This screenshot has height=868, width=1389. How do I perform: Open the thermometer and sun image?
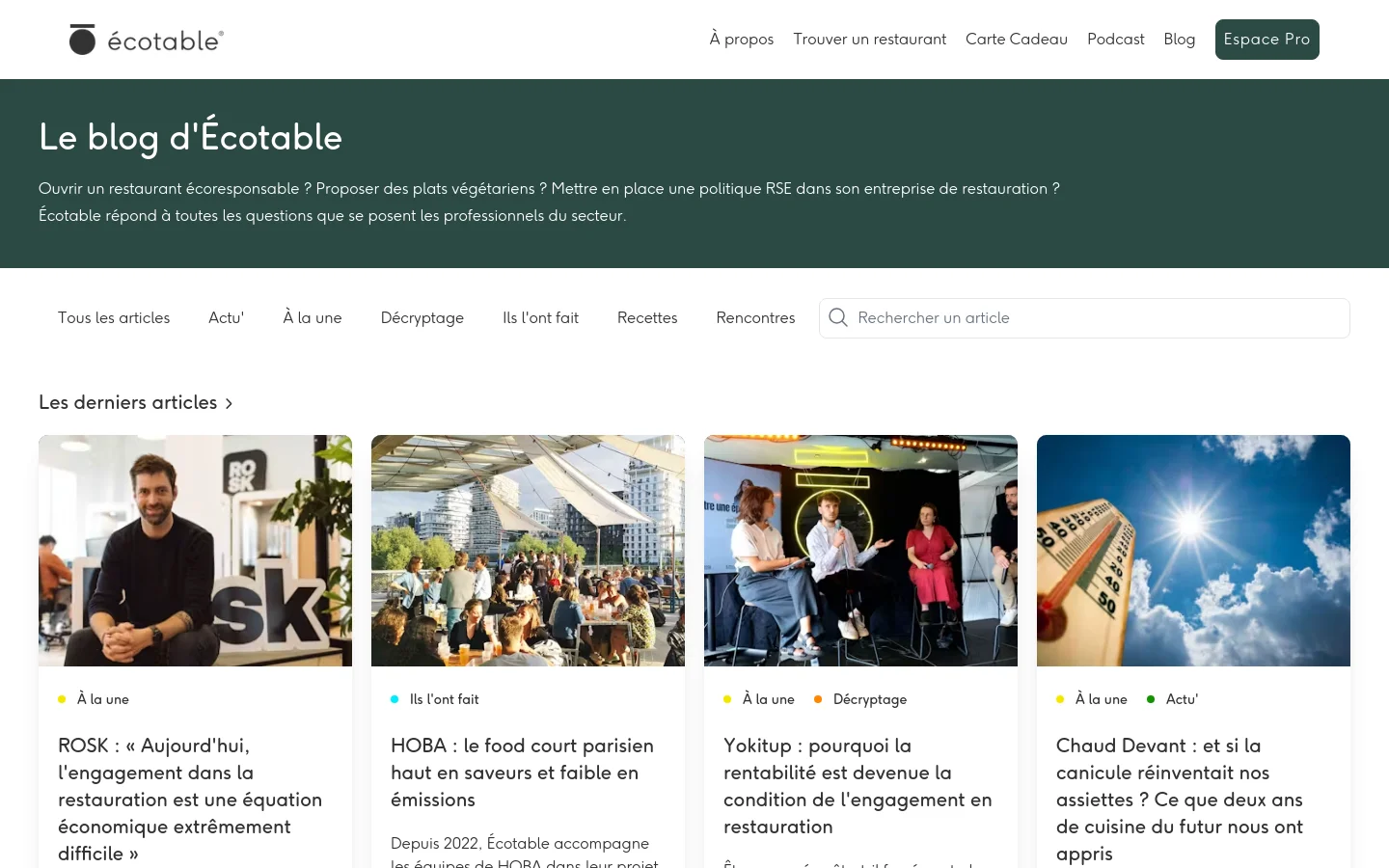click(1193, 551)
